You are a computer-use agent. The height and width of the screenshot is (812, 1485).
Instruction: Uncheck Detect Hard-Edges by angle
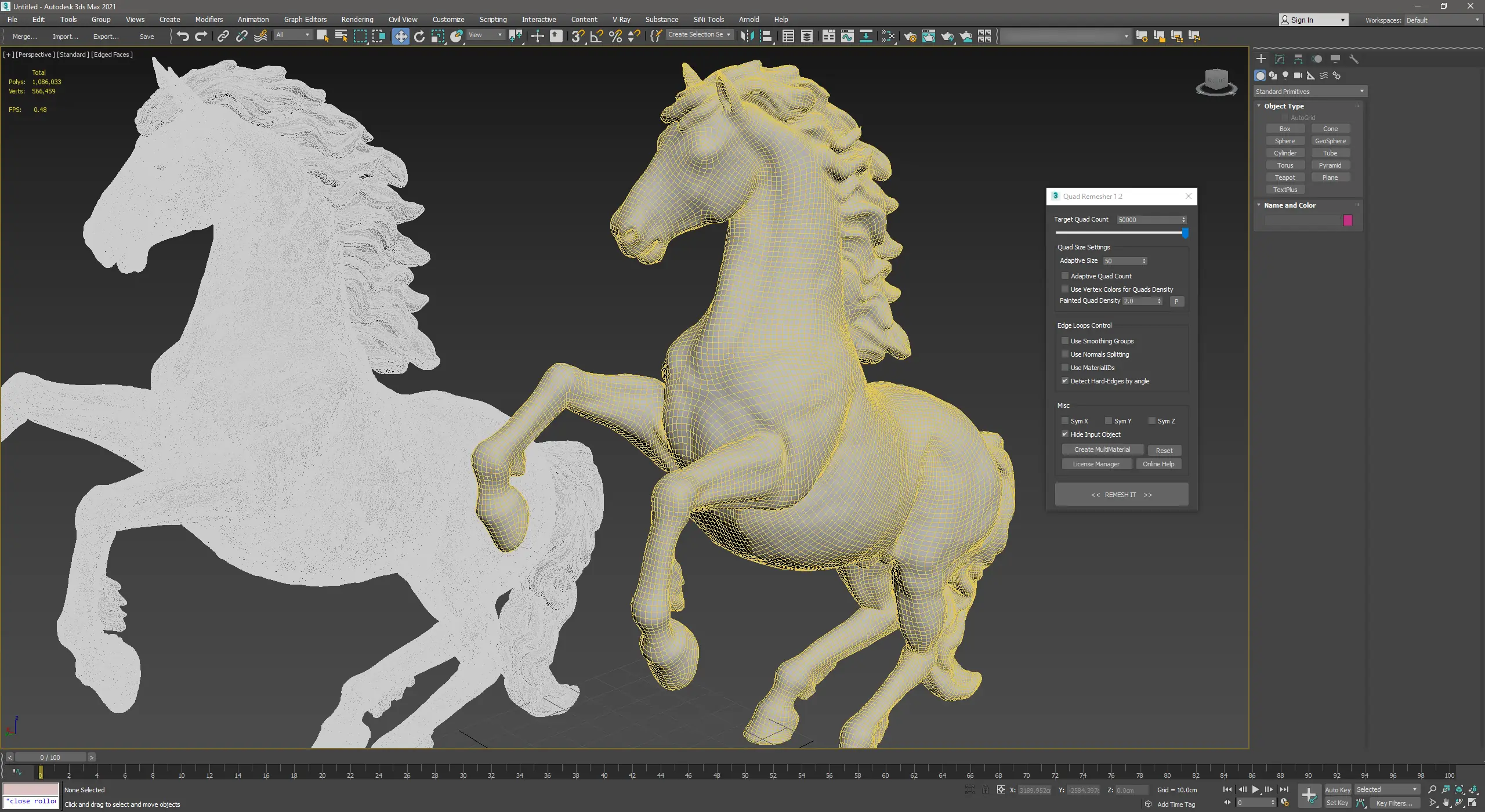coord(1065,380)
